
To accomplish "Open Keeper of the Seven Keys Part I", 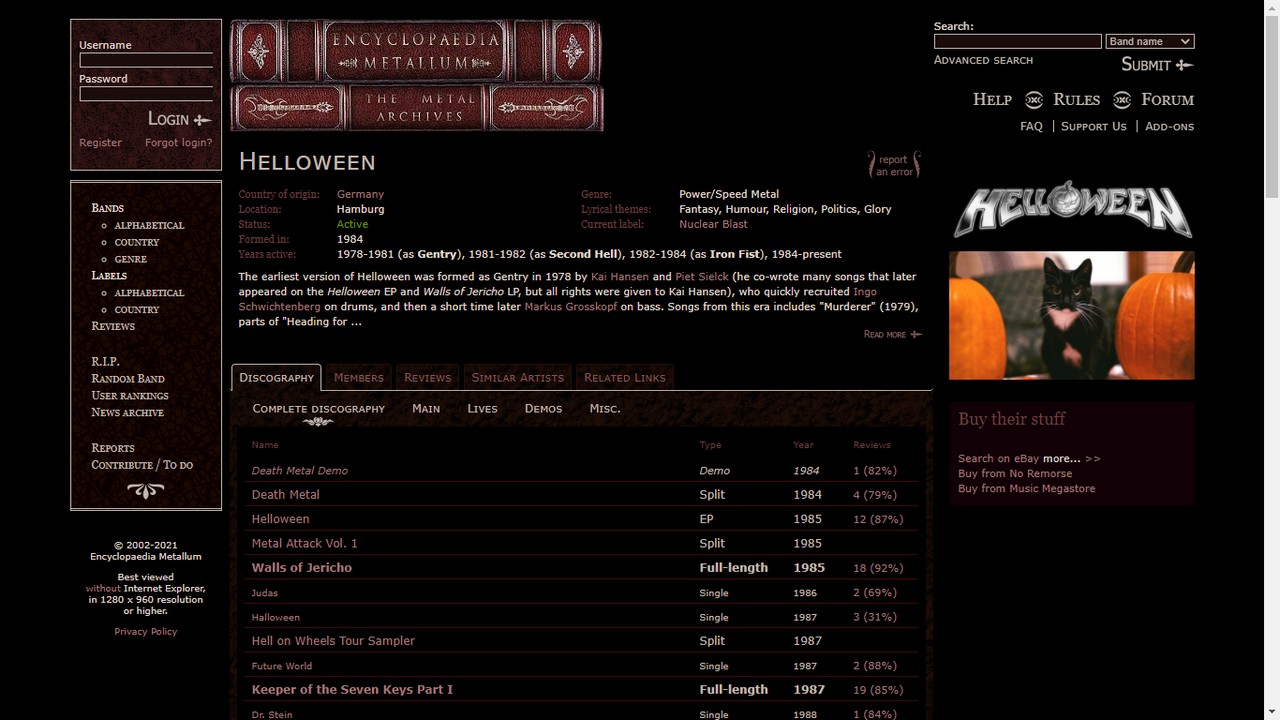I will tap(352, 690).
